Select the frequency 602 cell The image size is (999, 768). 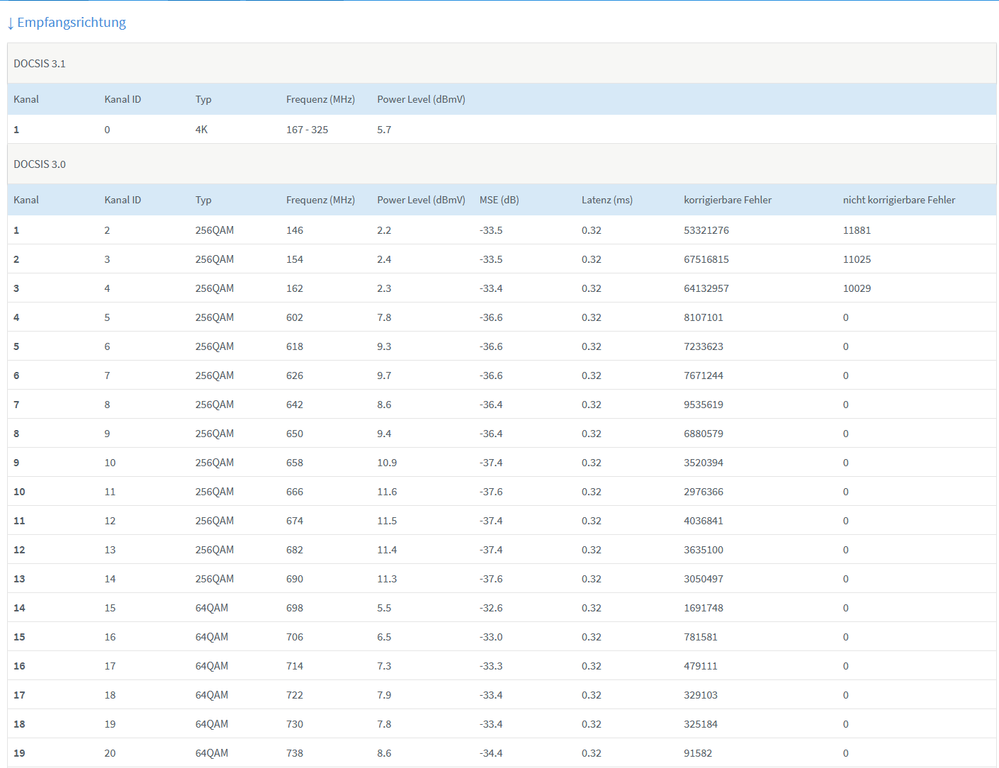pyautogui.click(x=295, y=317)
